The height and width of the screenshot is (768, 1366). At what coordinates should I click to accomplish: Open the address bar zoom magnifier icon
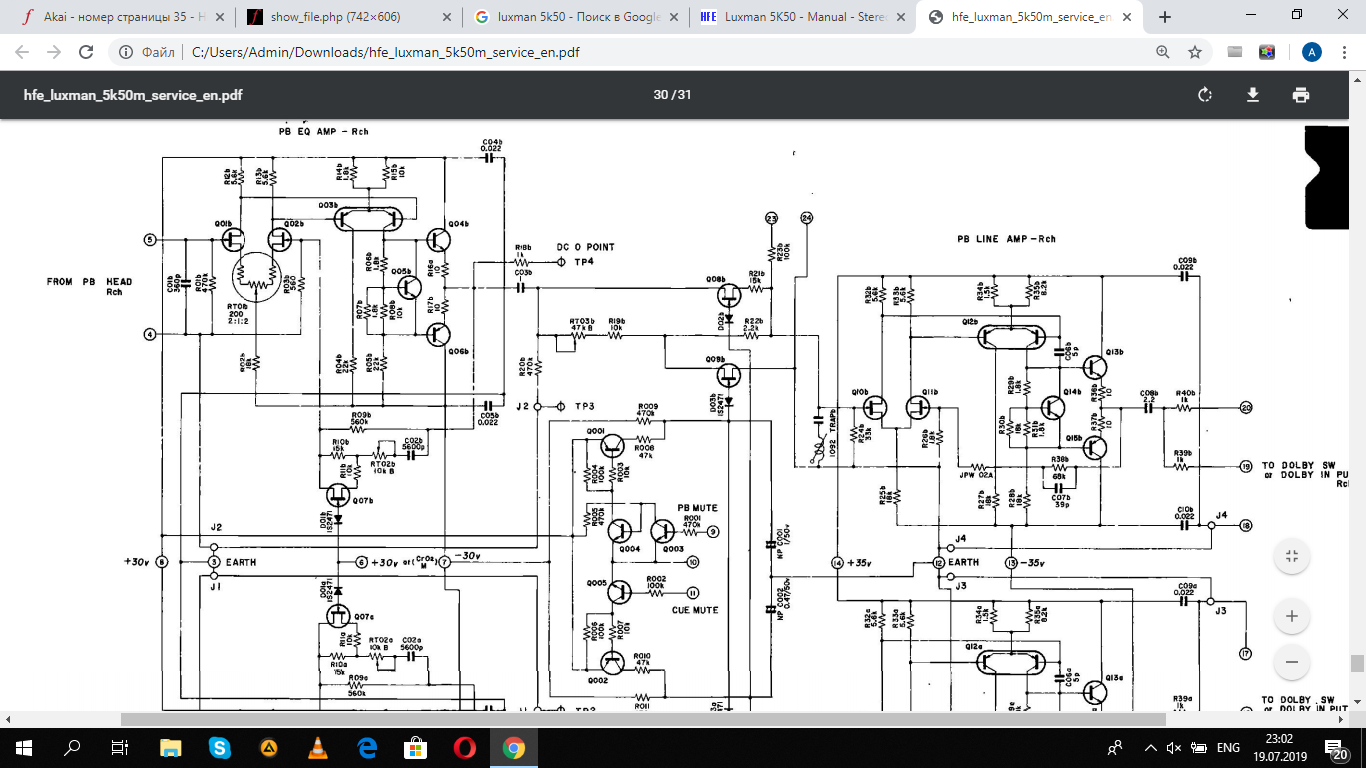point(1162,53)
